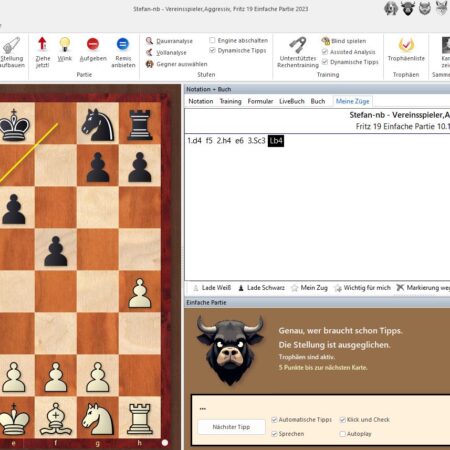Switch to the Buch tab
Image resolution: width=450 pixels, height=450 pixels.
318,101
